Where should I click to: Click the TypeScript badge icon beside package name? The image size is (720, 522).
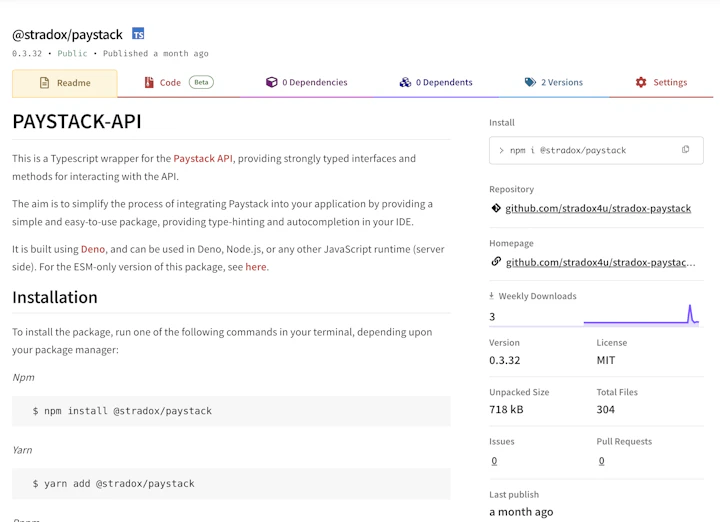tap(138, 34)
